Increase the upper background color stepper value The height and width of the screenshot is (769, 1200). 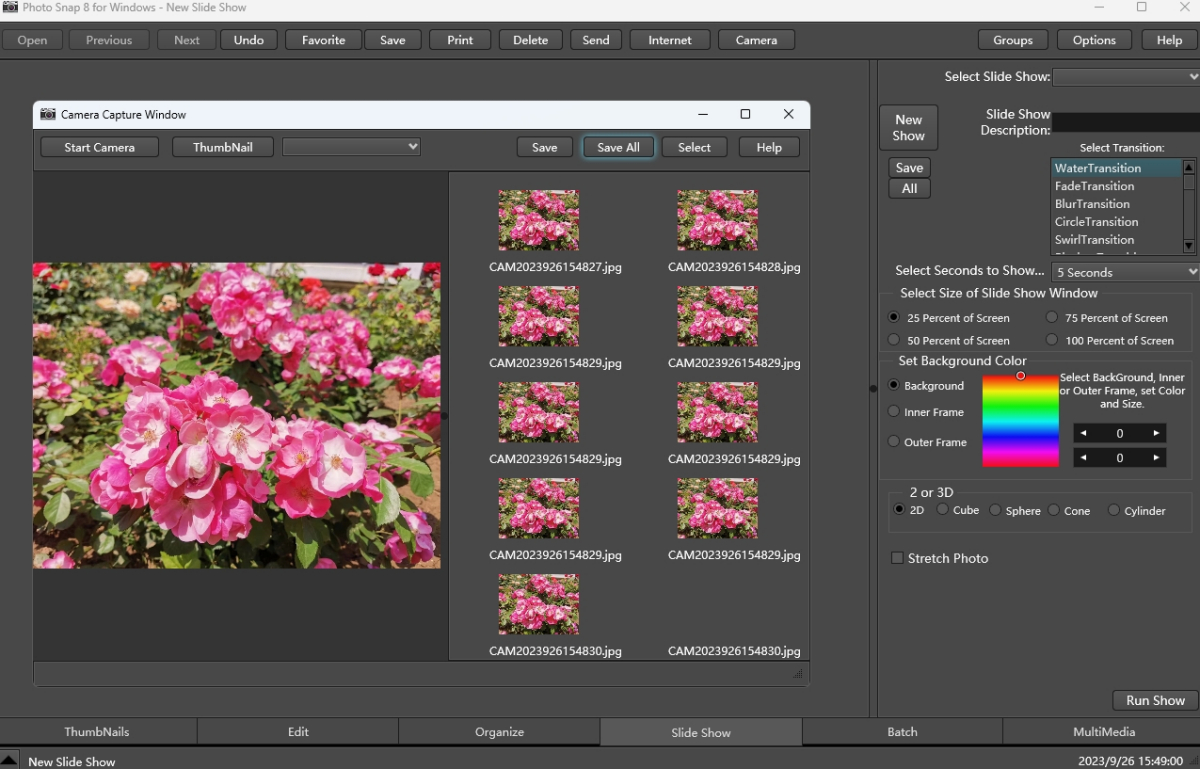(1156, 433)
